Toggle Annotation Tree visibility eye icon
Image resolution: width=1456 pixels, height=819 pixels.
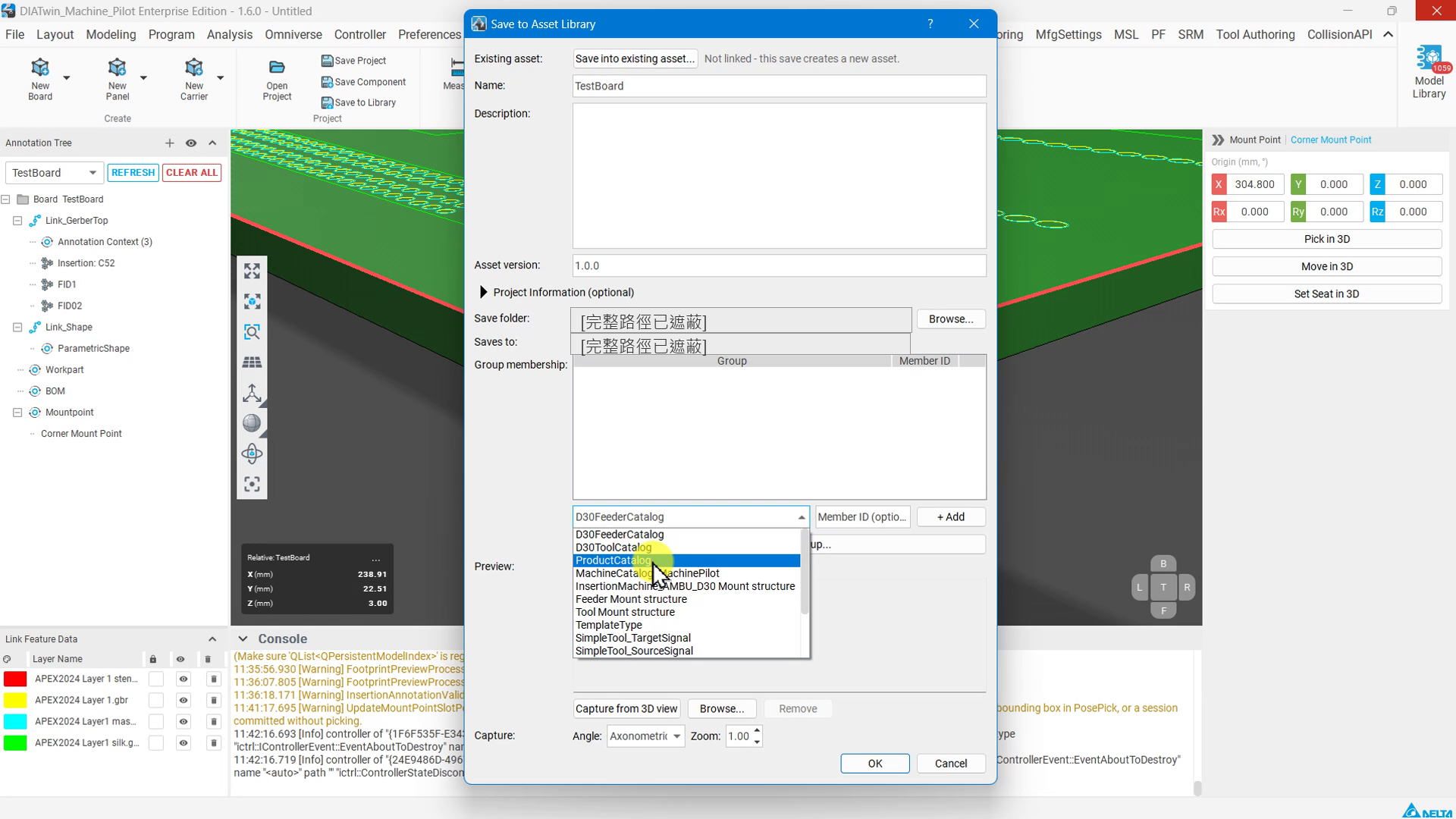(191, 143)
